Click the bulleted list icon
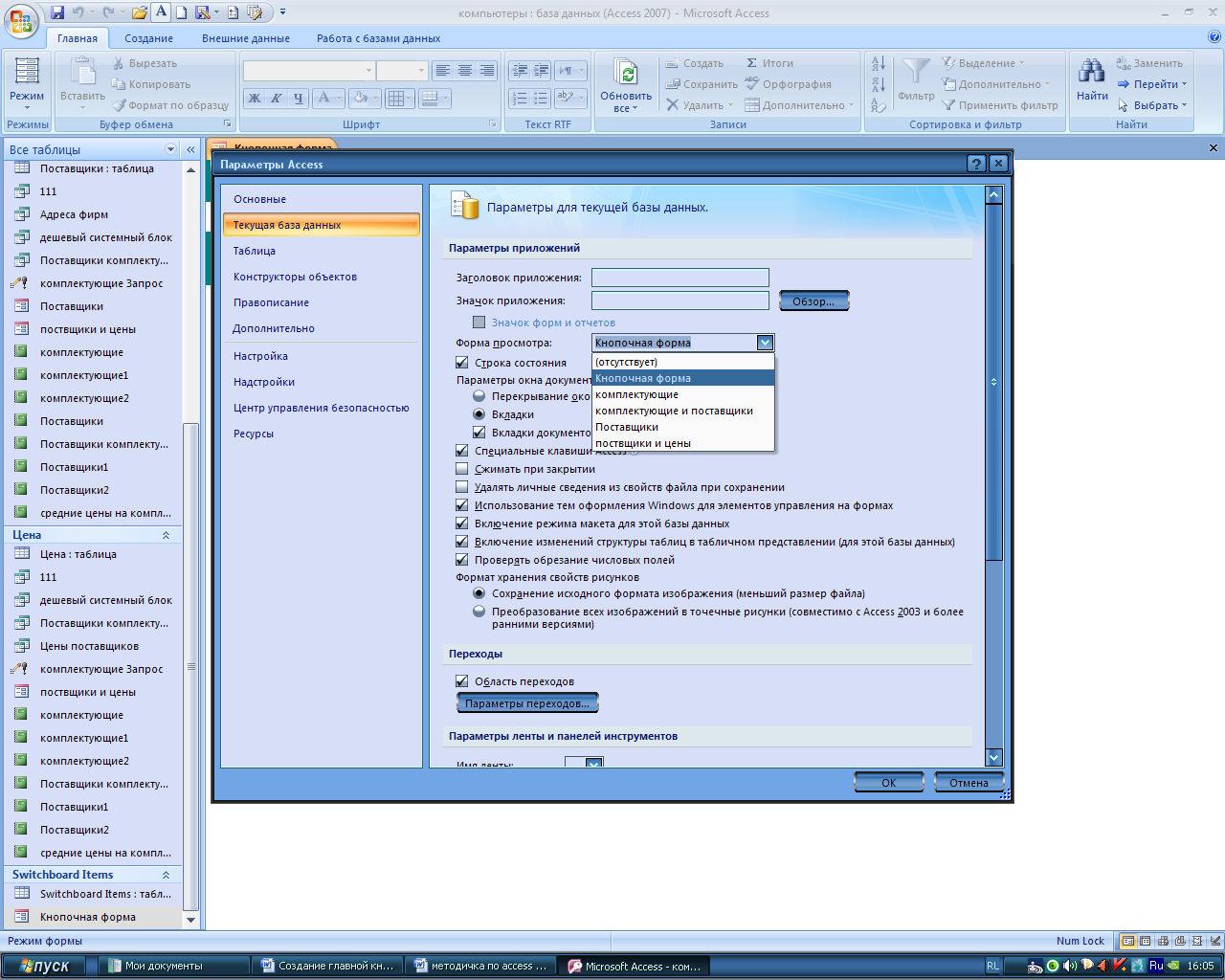The height and width of the screenshot is (980, 1225). (541, 98)
